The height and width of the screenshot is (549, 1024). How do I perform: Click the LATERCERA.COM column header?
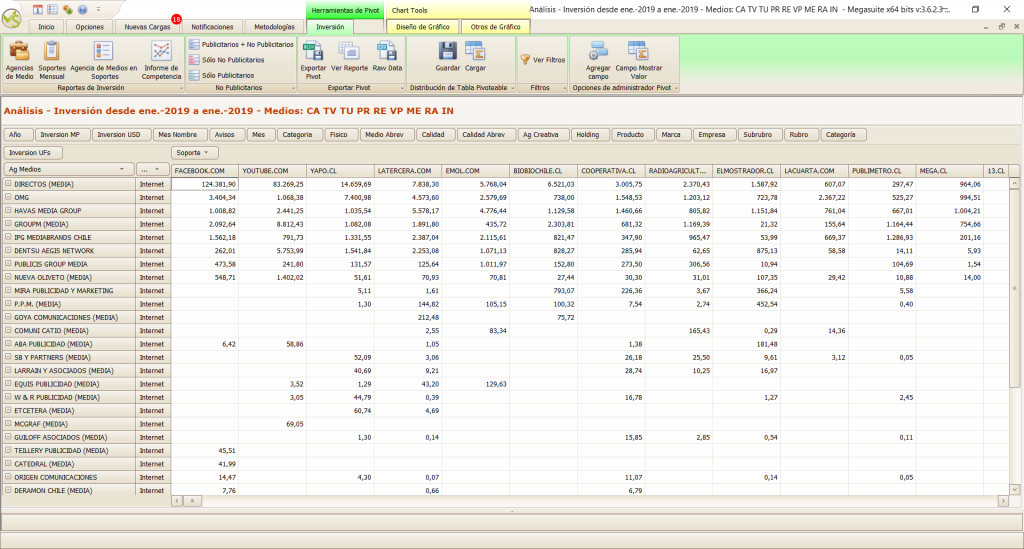click(x=408, y=170)
